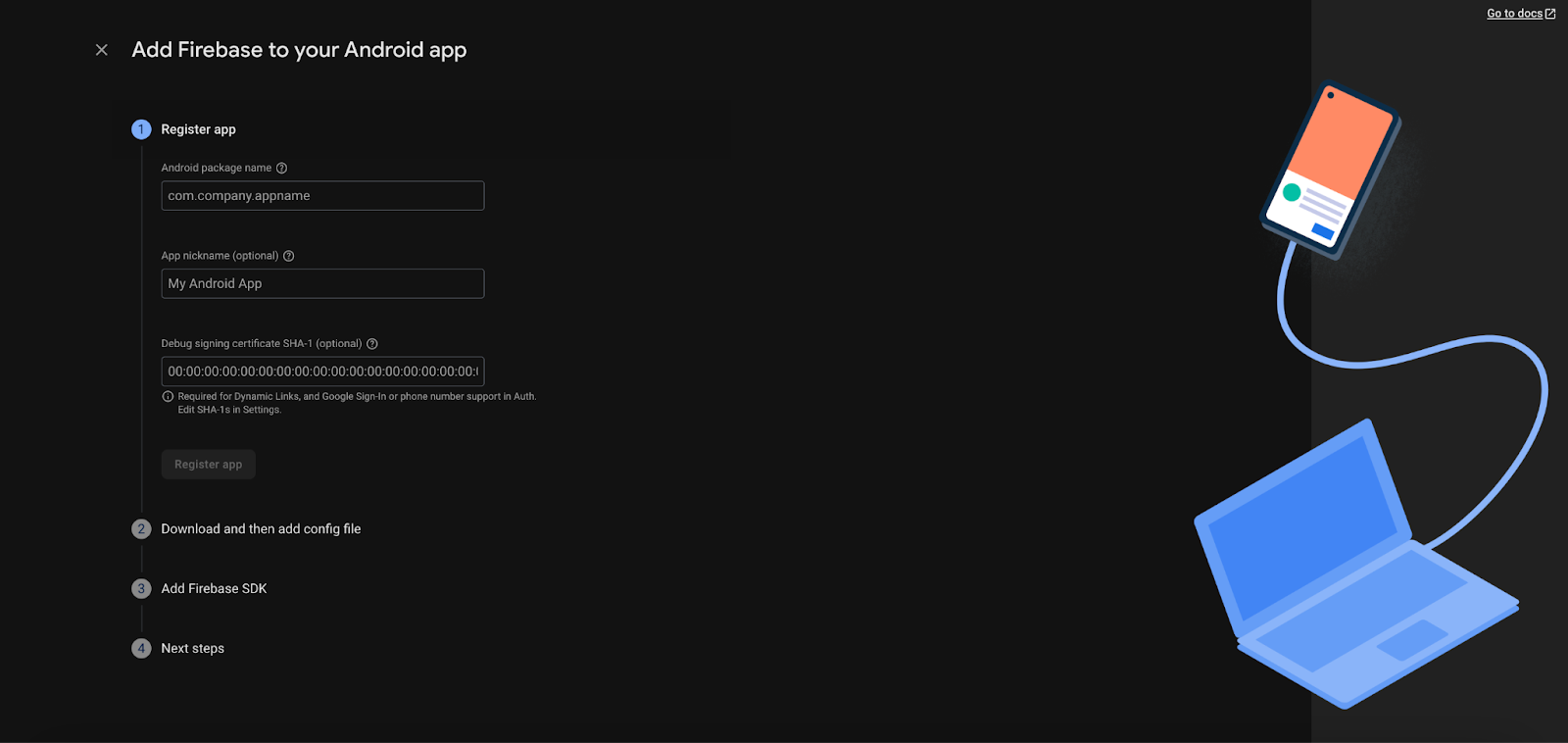Viewport: 1568px width, 743px height.
Task: Focus the Android package name field
Action: tap(322, 196)
